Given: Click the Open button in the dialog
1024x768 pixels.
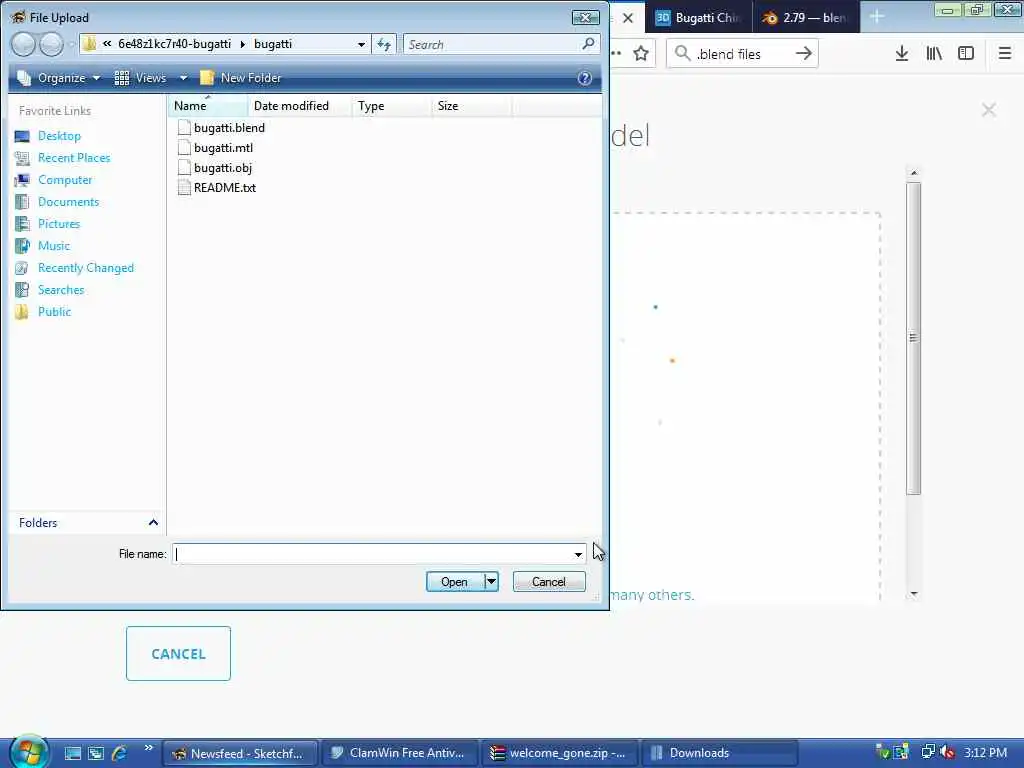Looking at the screenshot, I should pyautogui.click(x=455, y=581).
